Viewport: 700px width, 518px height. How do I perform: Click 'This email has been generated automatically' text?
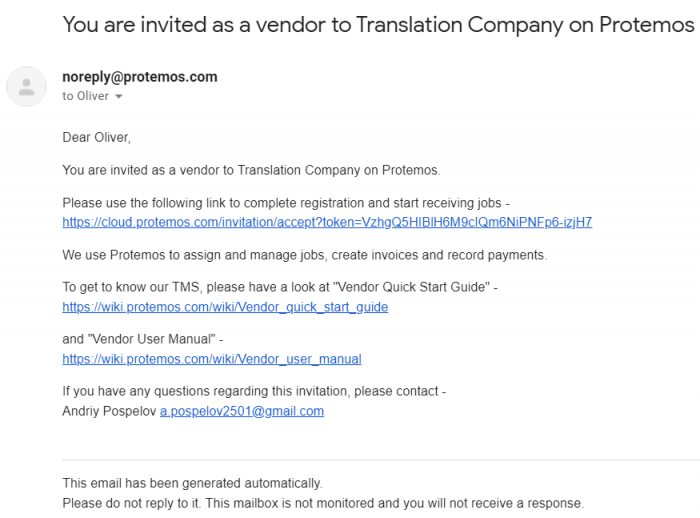(192, 483)
